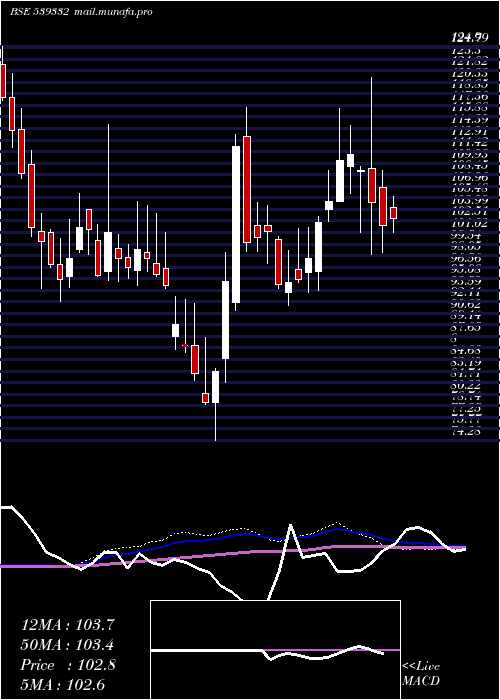
Task: Click the 112.91 price axis label
Action: coord(471,131)
